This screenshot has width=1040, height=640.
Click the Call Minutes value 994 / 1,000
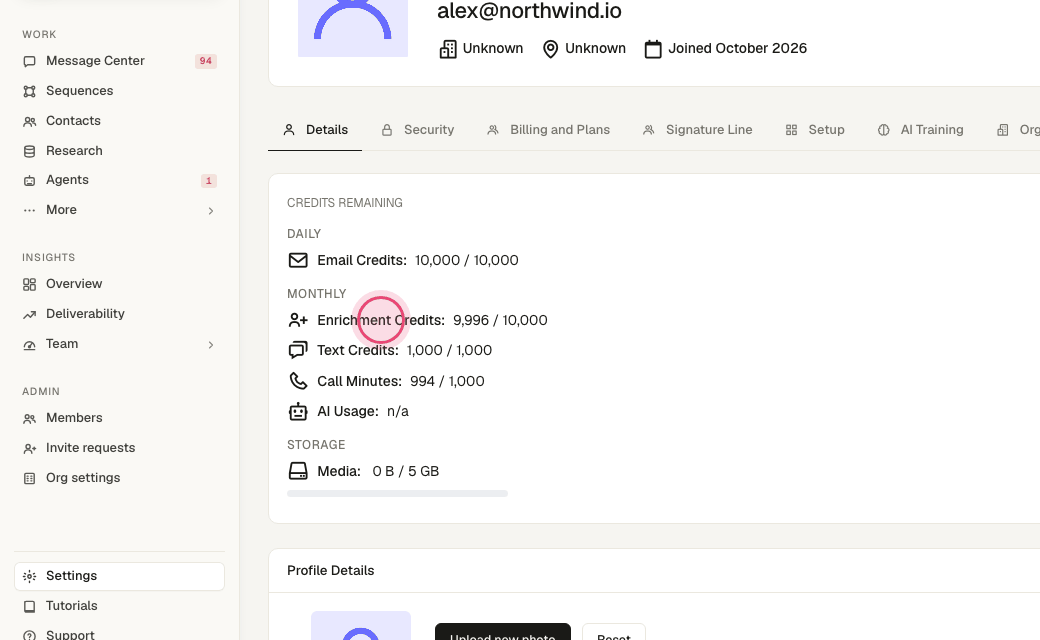pyautogui.click(x=447, y=381)
